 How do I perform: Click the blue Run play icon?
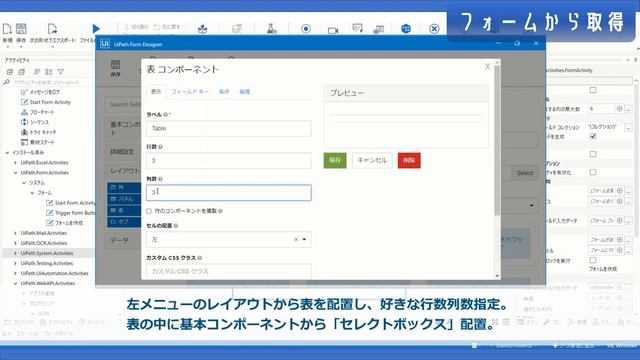(96, 29)
